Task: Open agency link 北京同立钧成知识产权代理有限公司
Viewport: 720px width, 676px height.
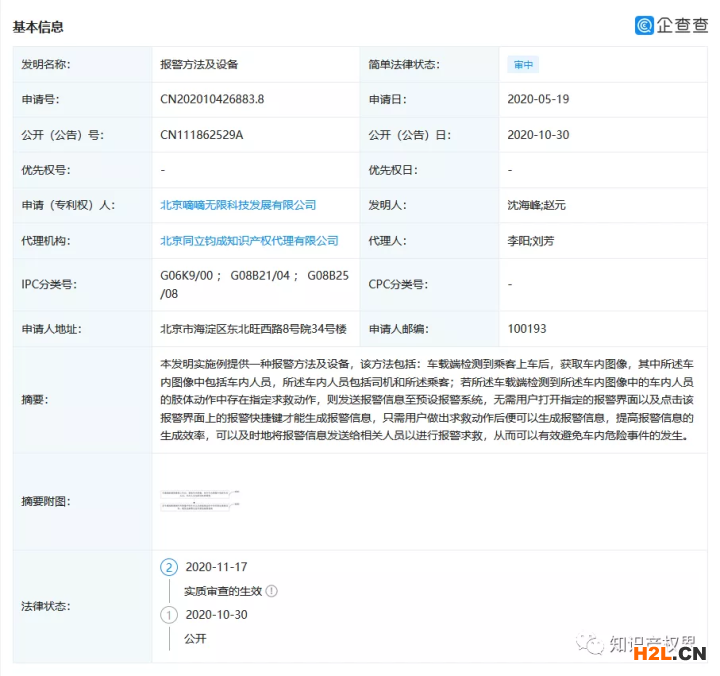Action: [249, 241]
